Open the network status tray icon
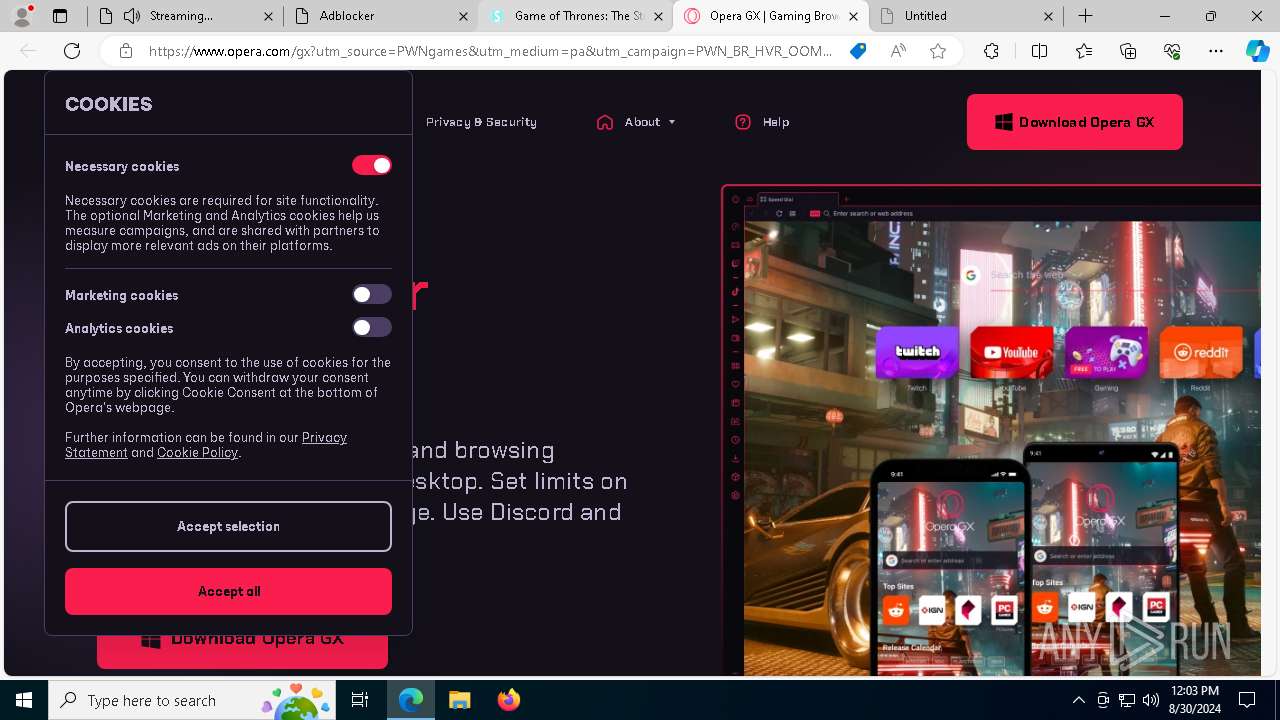1280x720 pixels. [1126, 700]
